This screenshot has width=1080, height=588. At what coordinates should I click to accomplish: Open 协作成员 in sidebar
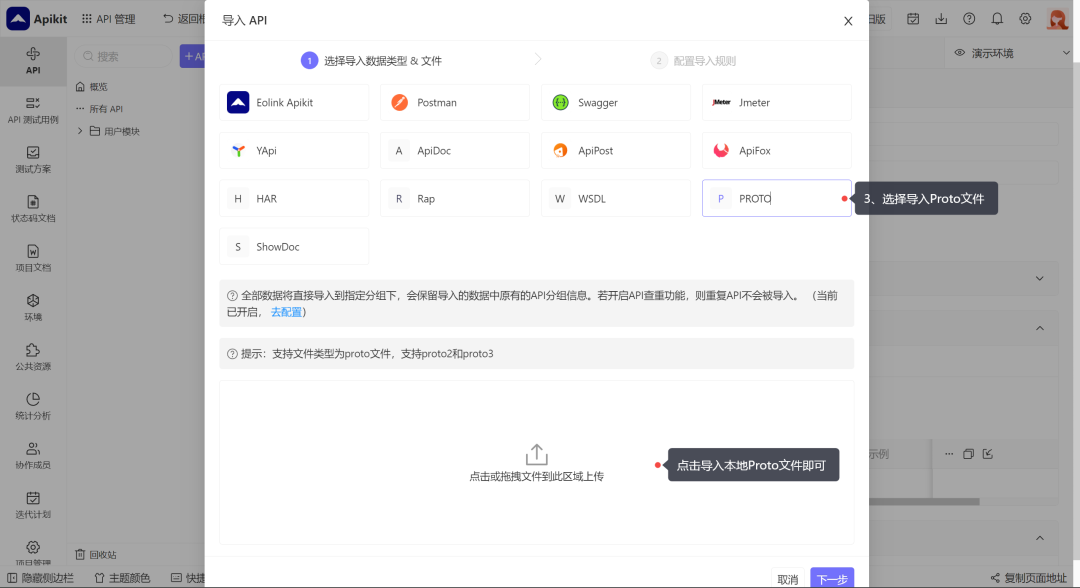tap(33, 456)
